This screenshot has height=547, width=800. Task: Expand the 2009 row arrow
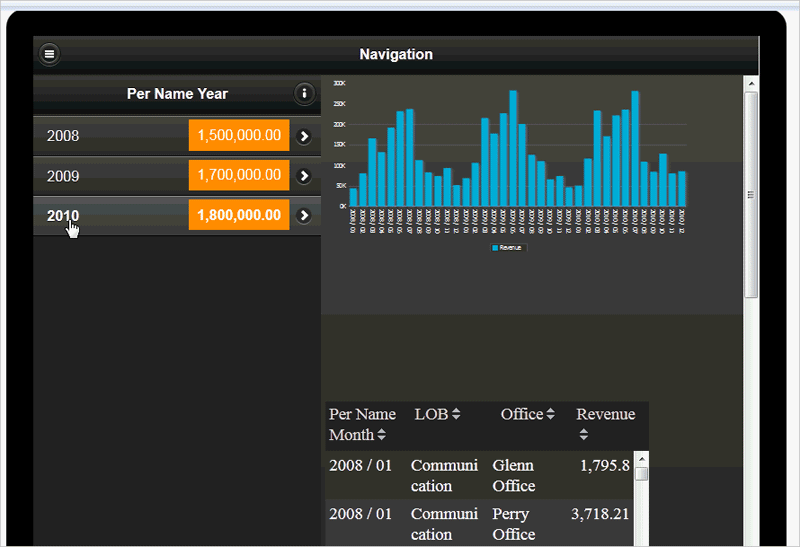coord(304,176)
